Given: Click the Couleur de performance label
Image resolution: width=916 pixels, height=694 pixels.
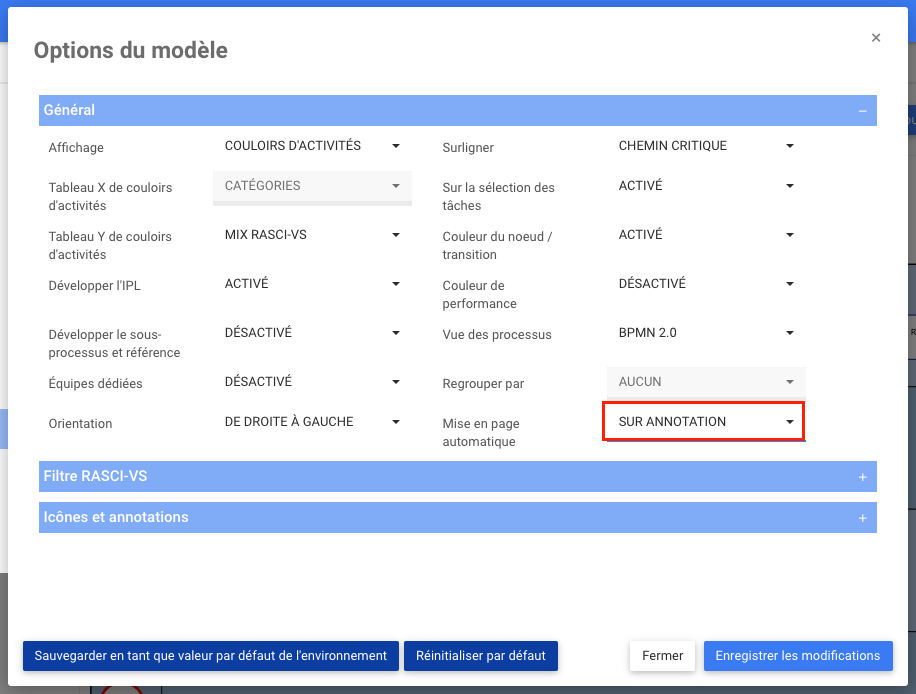Looking at the screenshot, I should [480, 294].
